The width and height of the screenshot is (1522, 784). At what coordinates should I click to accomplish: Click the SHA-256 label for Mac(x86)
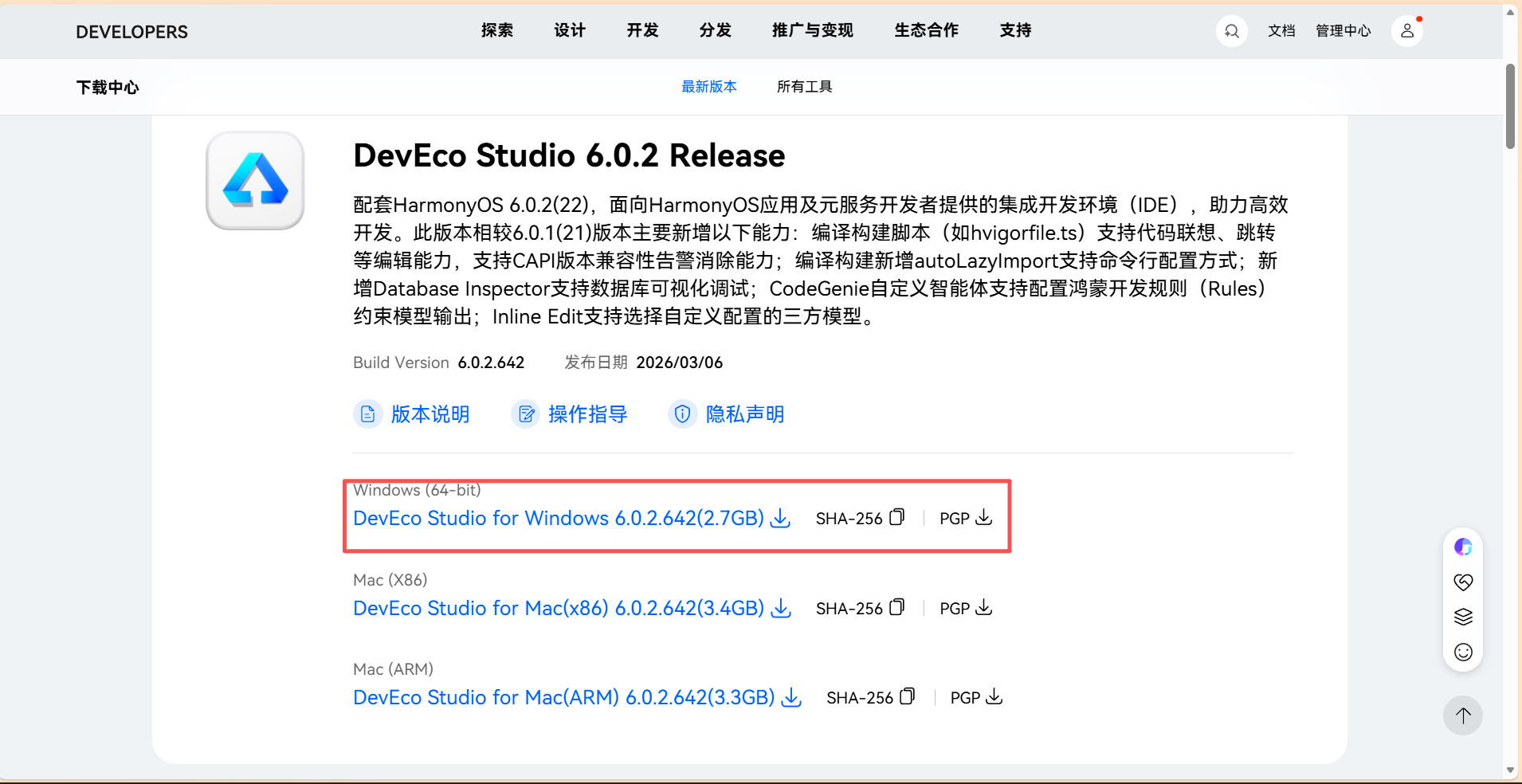click(849, 609)
